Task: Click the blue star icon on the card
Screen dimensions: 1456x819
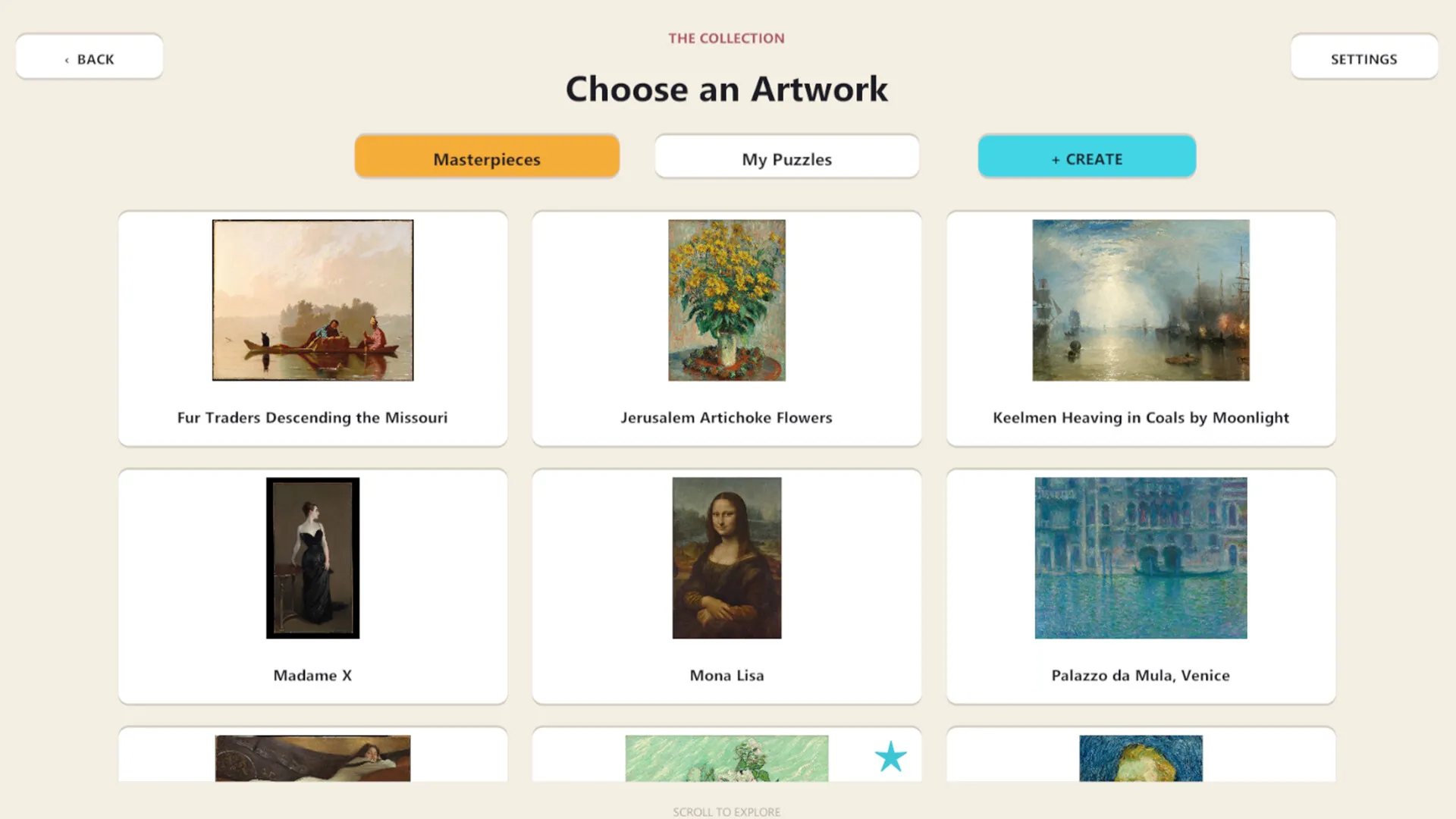Action: tap(890, 757)
